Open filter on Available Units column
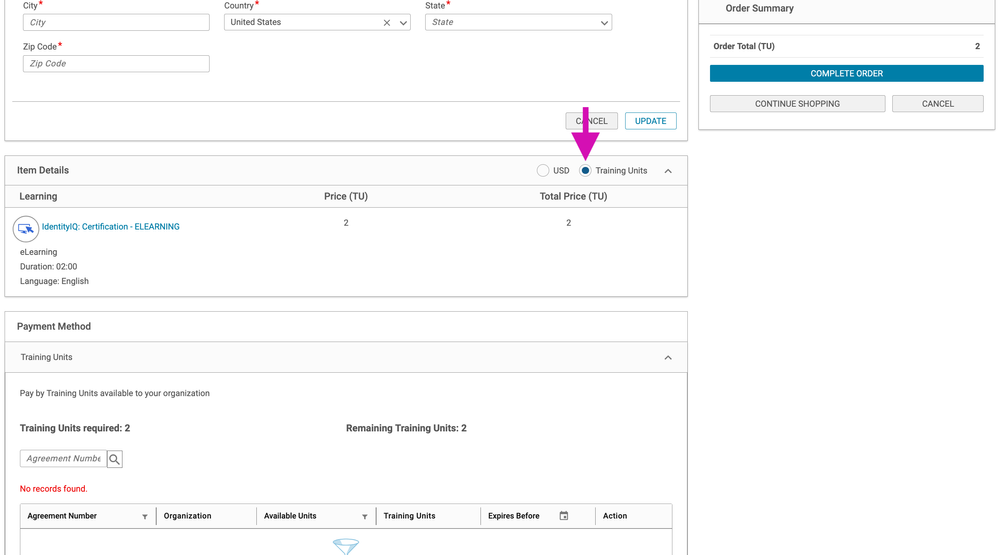The image size is (999, 555). tap(364, 517)
